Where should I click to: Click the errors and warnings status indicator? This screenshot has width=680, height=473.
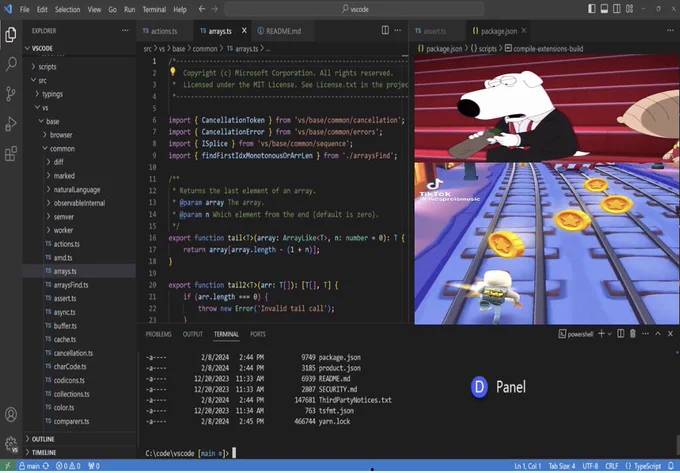(x=68, y=466)
